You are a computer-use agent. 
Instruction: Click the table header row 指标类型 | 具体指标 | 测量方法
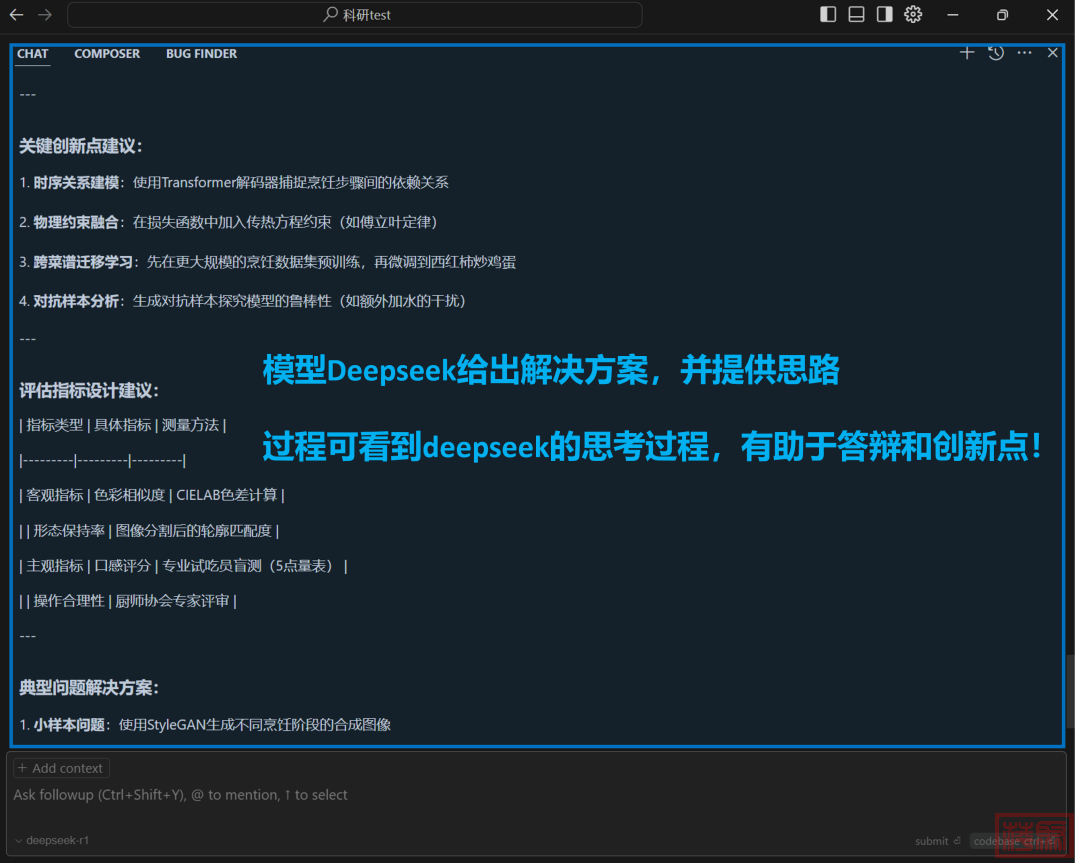(x=123, y=425)
